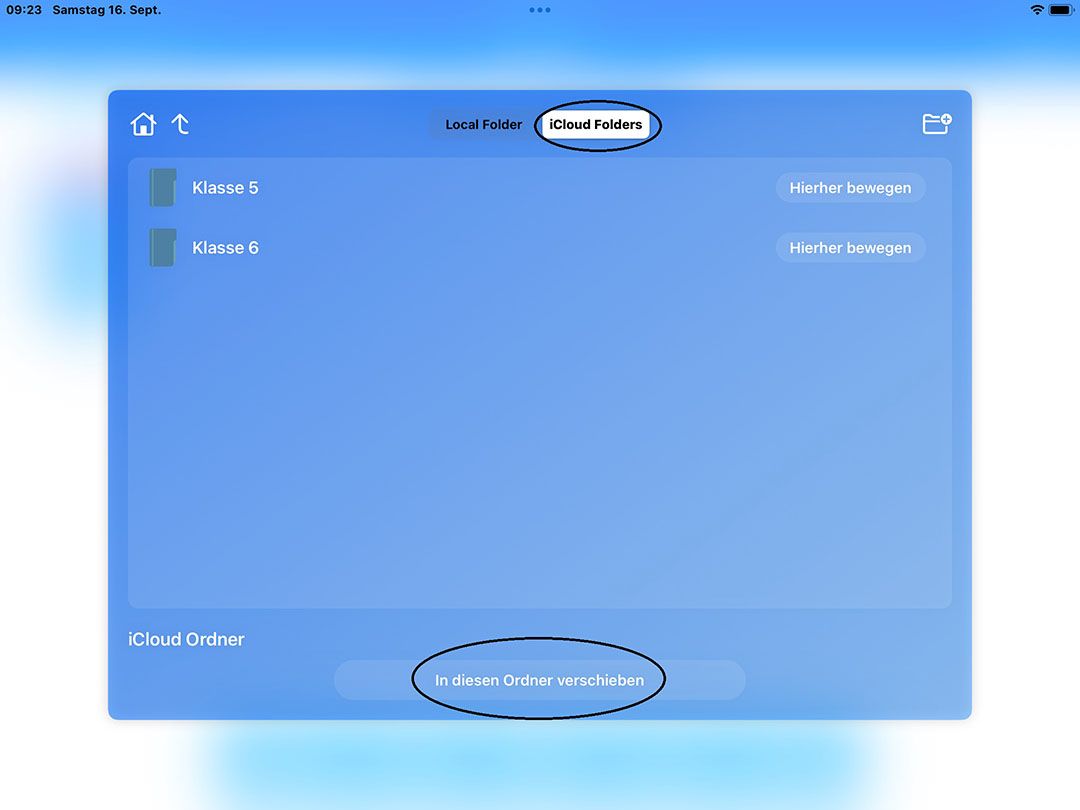Screen dimensions: 1080x810
Task: Open the Klasse 5 folder name
Action: click(x=225, y=187)
